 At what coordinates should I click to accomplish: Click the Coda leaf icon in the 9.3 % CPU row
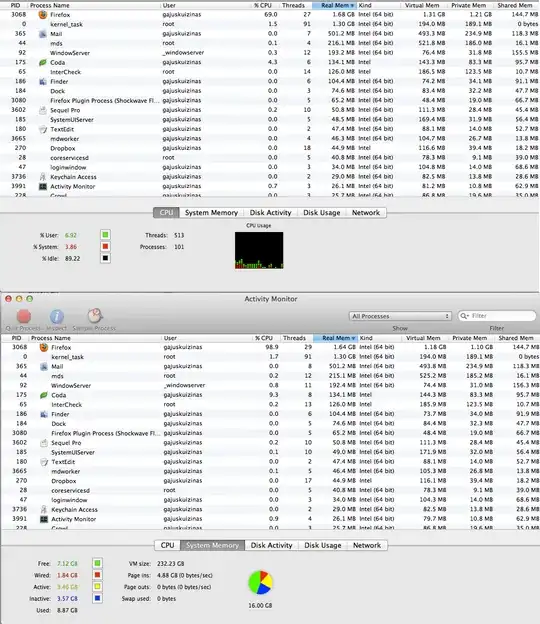(x=44, y=395)
